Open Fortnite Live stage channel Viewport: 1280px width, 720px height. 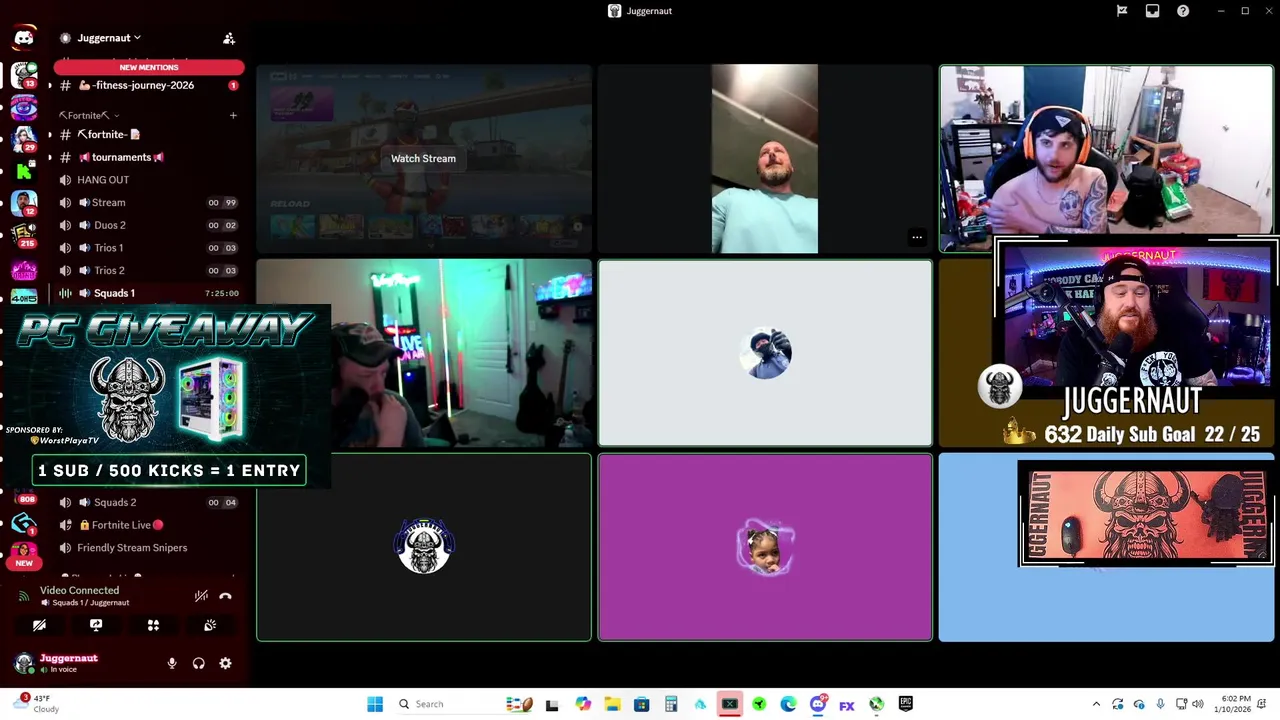147,525
